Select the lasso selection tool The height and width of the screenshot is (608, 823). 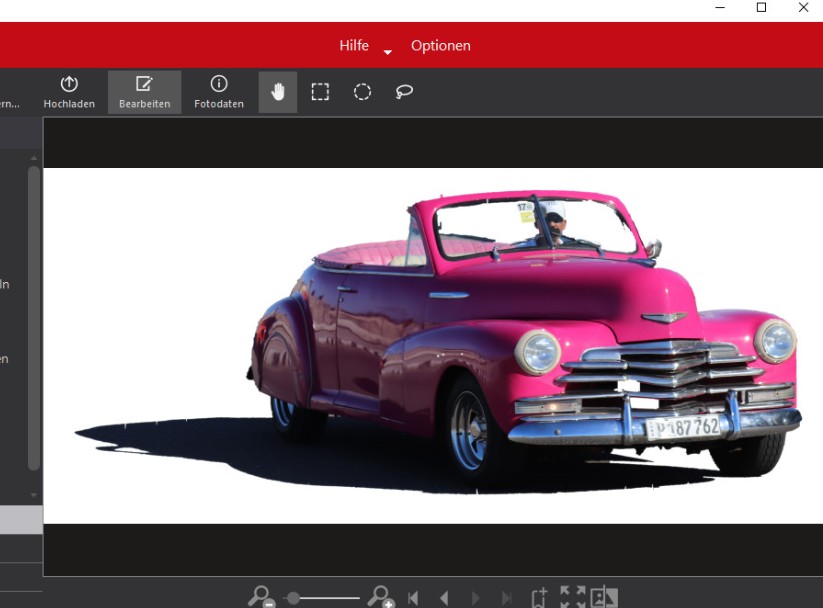pos(404,92)
